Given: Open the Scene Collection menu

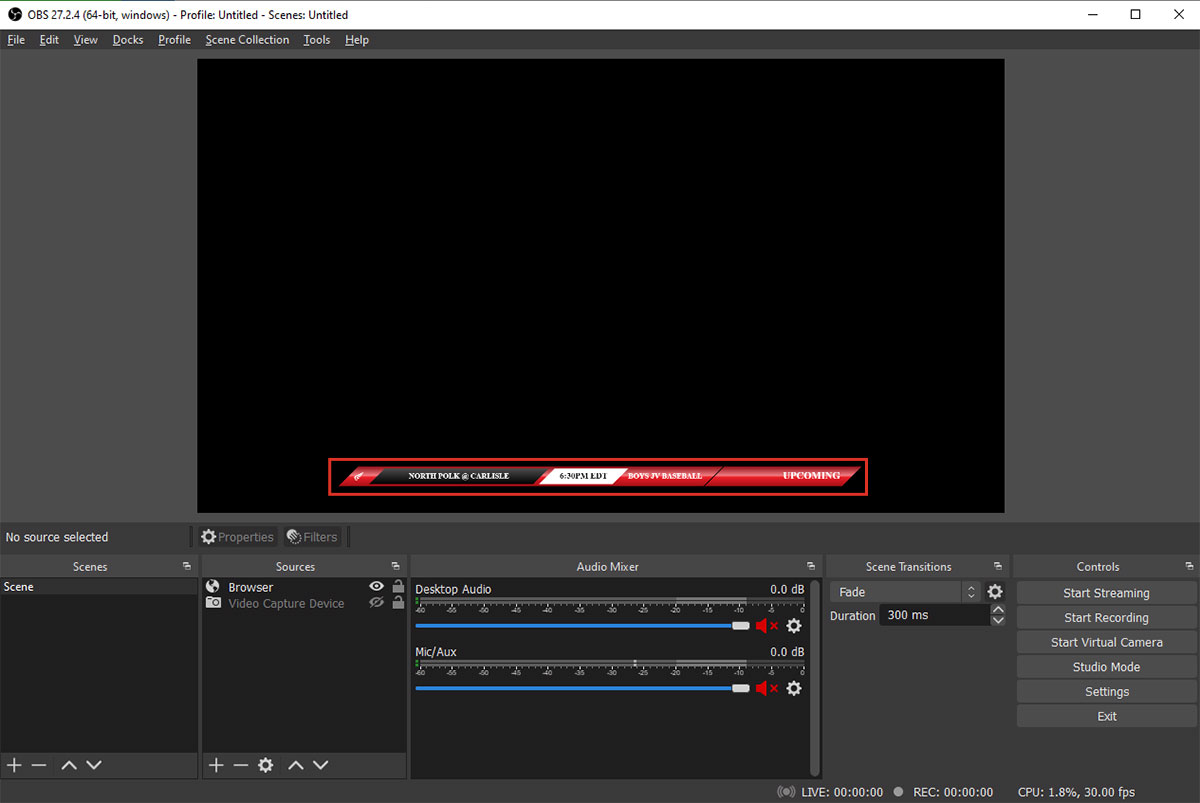Looking at the screenshot, I should [247, 40].
